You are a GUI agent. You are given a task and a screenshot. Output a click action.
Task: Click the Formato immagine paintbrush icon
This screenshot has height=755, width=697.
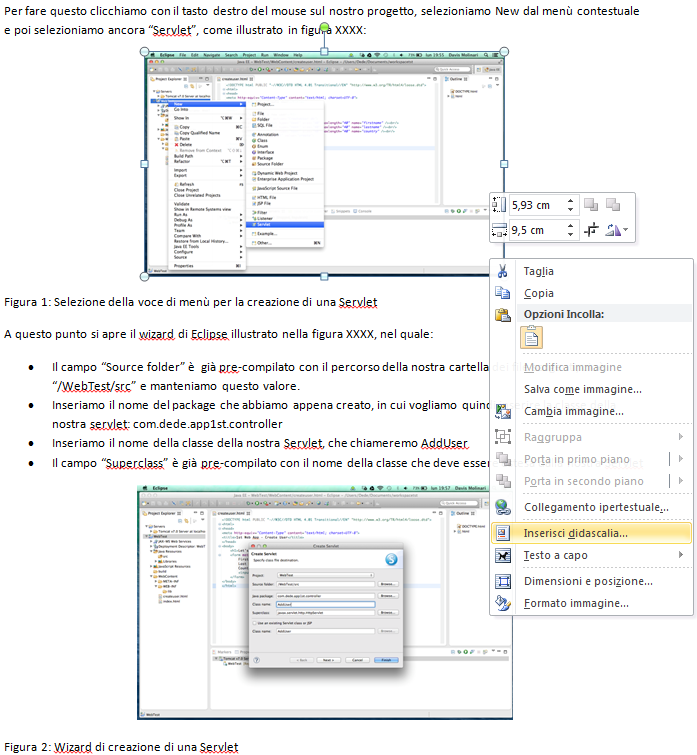503,603
